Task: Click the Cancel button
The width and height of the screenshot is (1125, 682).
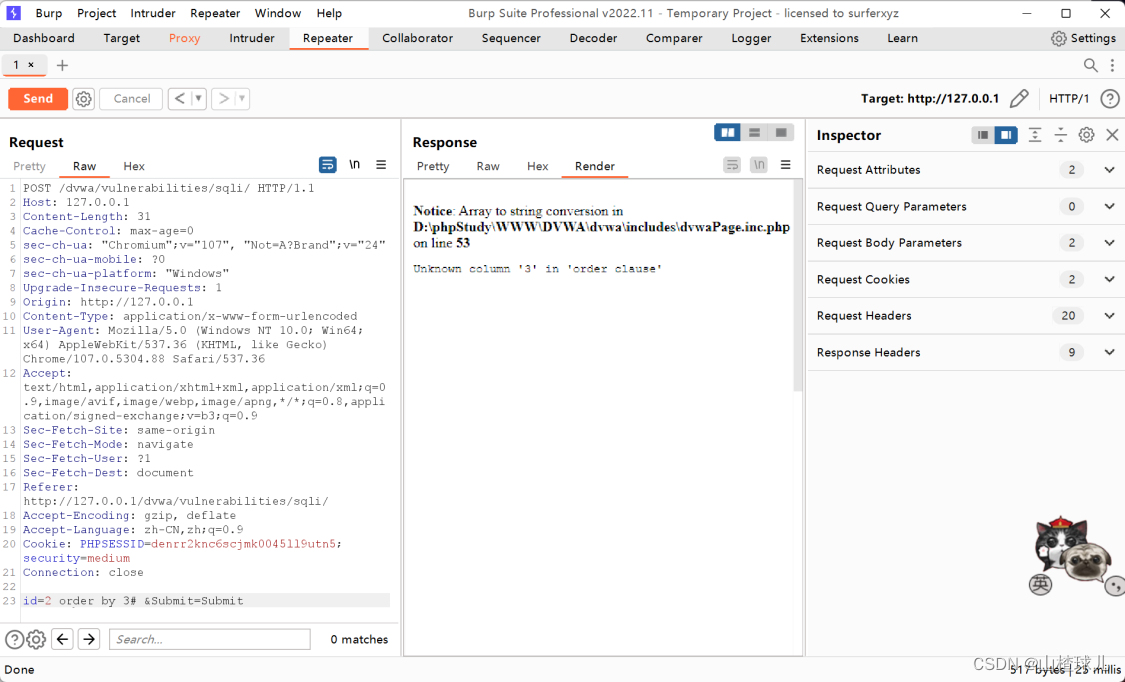Action: click(x=131, y=99)
